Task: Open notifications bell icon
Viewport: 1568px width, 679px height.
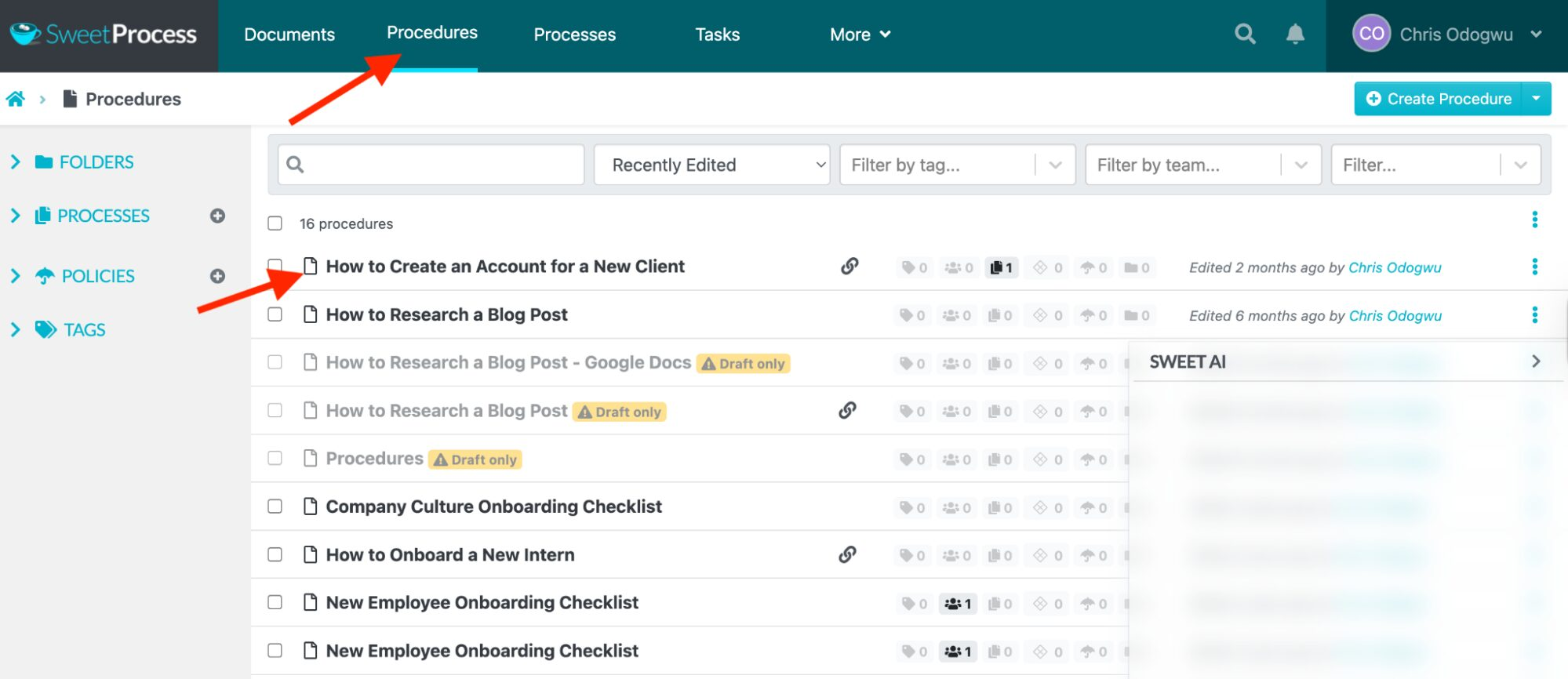Action: (x=1295, y=34)
